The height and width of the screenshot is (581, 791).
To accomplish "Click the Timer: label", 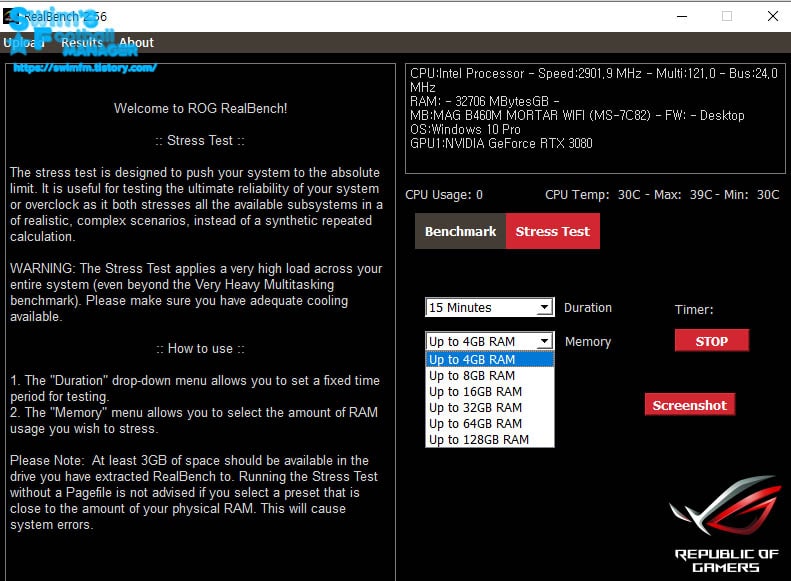I will click(694, 310).
